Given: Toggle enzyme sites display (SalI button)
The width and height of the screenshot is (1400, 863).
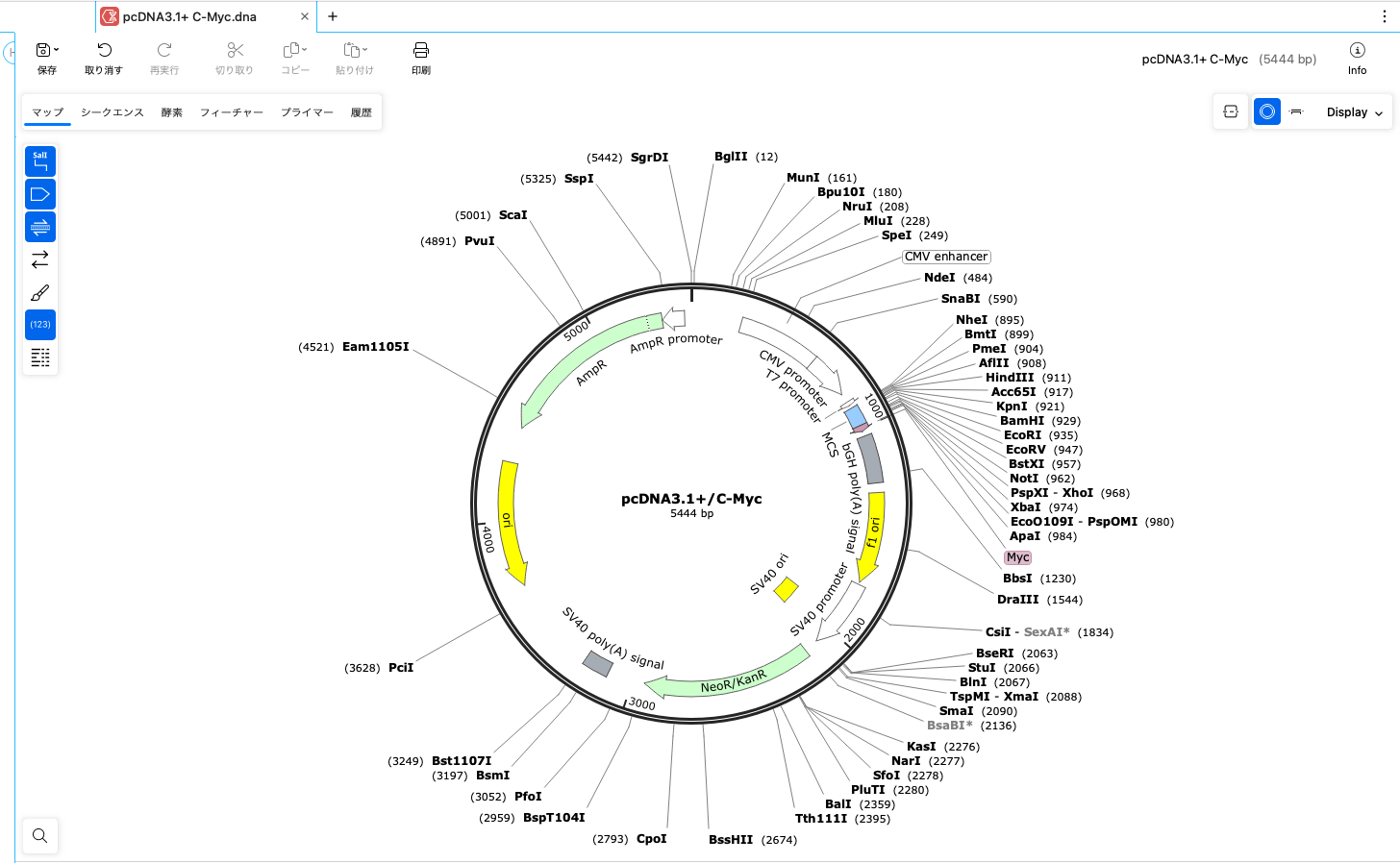Looking at the screenshot, I should 40,161.
